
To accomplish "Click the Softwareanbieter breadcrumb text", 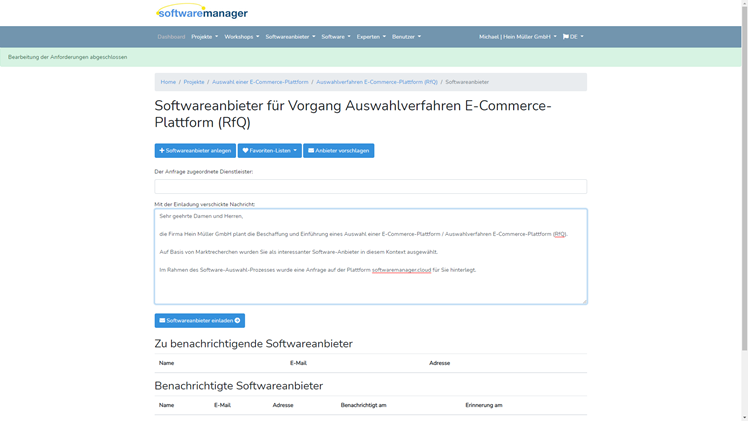I will 467,82.
